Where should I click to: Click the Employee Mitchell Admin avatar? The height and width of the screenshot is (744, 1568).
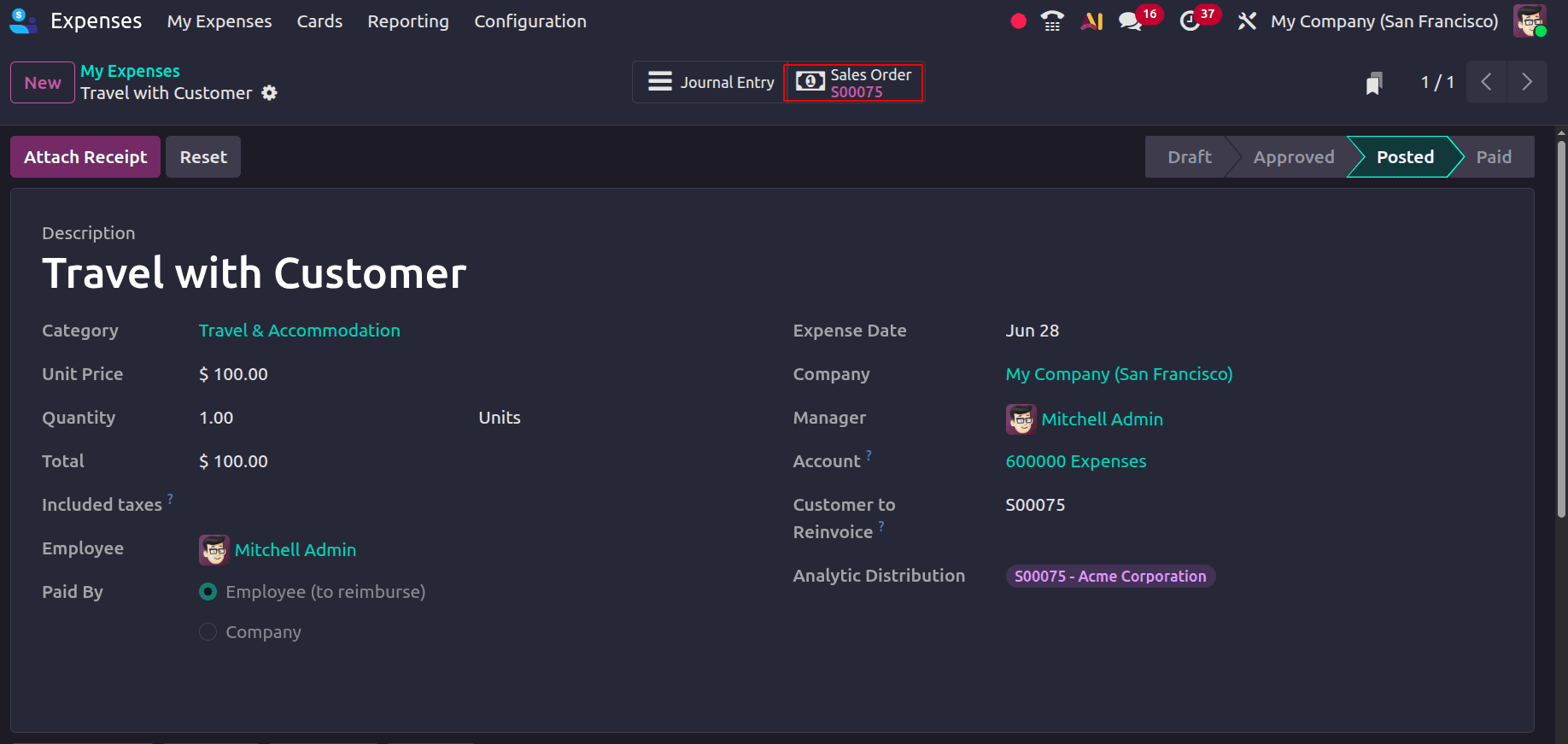pyautogui.click(x=214, y=550)
